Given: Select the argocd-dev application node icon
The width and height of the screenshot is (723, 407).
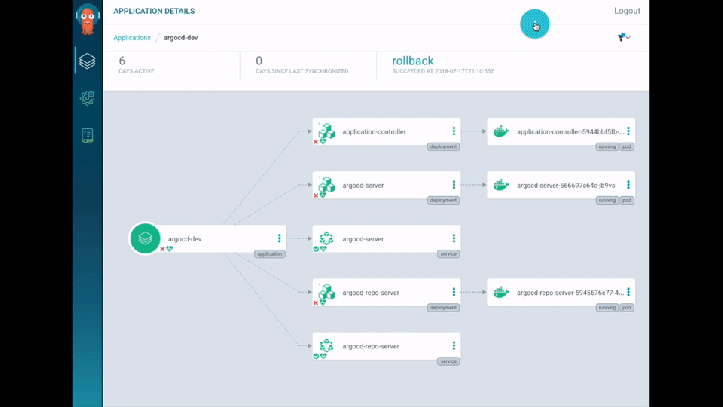Looking at the screenshot, I should click(x=145, y=238).
